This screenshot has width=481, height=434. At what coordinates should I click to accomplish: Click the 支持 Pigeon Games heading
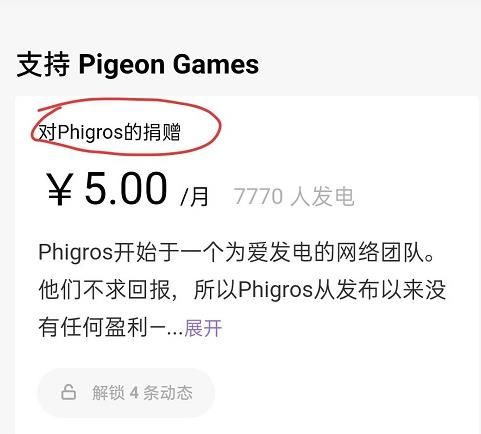[x=138, y=64]
